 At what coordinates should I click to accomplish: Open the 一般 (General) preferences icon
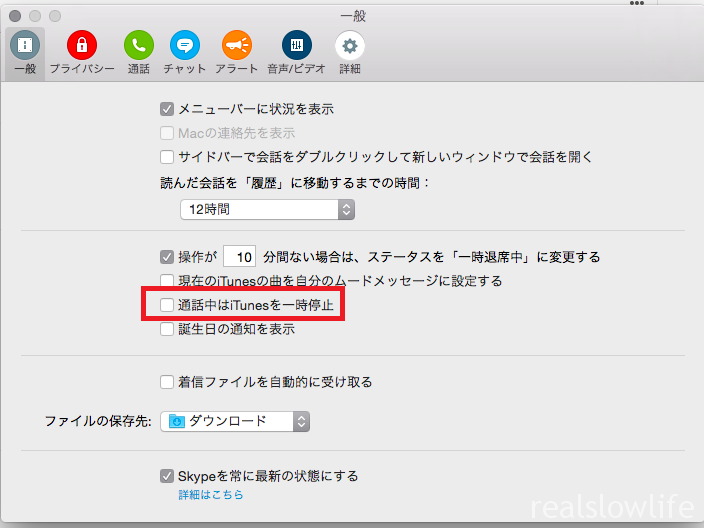click(x=25, y=45)
